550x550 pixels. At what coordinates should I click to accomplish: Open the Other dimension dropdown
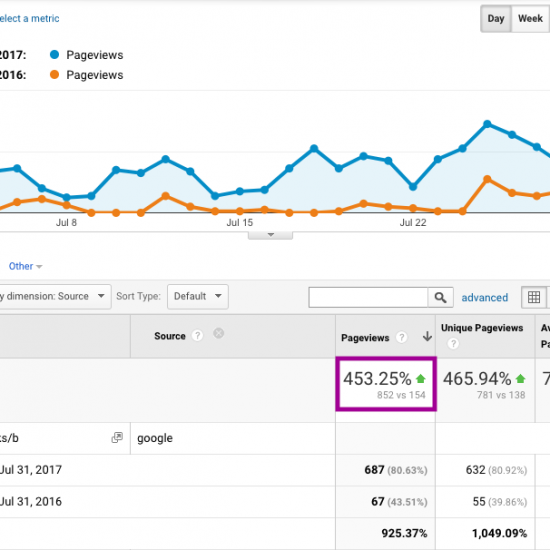(25, 266)
